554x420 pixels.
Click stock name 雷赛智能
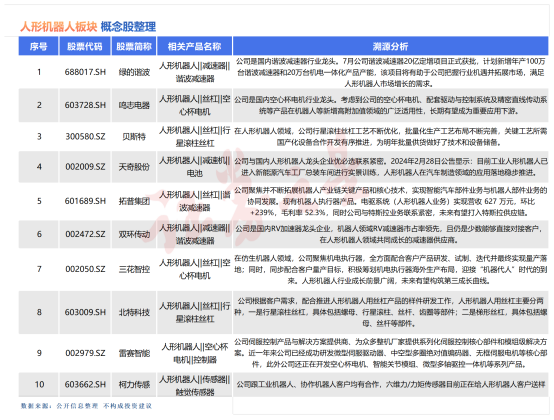tap(134, 353)
